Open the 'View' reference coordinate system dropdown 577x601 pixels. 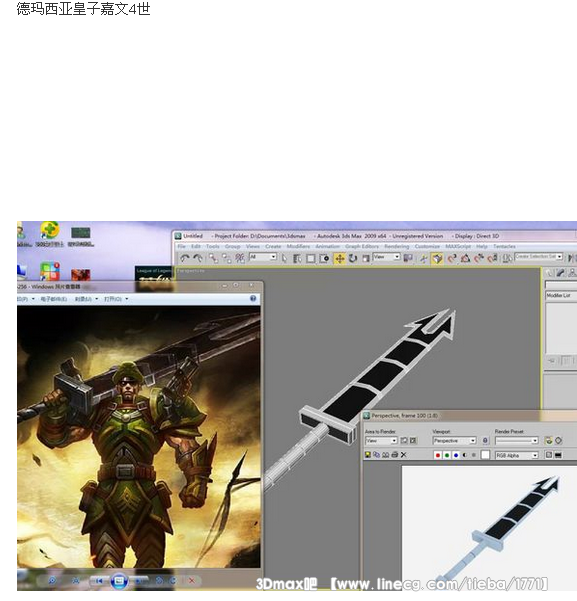387,257
